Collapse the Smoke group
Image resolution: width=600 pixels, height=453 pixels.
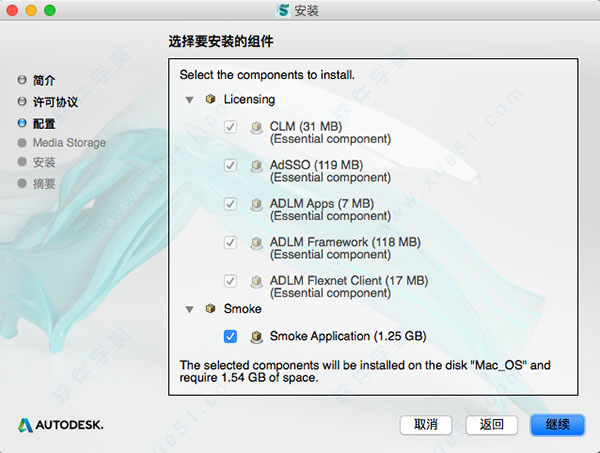pyautogui.click(x=189, y=310)
